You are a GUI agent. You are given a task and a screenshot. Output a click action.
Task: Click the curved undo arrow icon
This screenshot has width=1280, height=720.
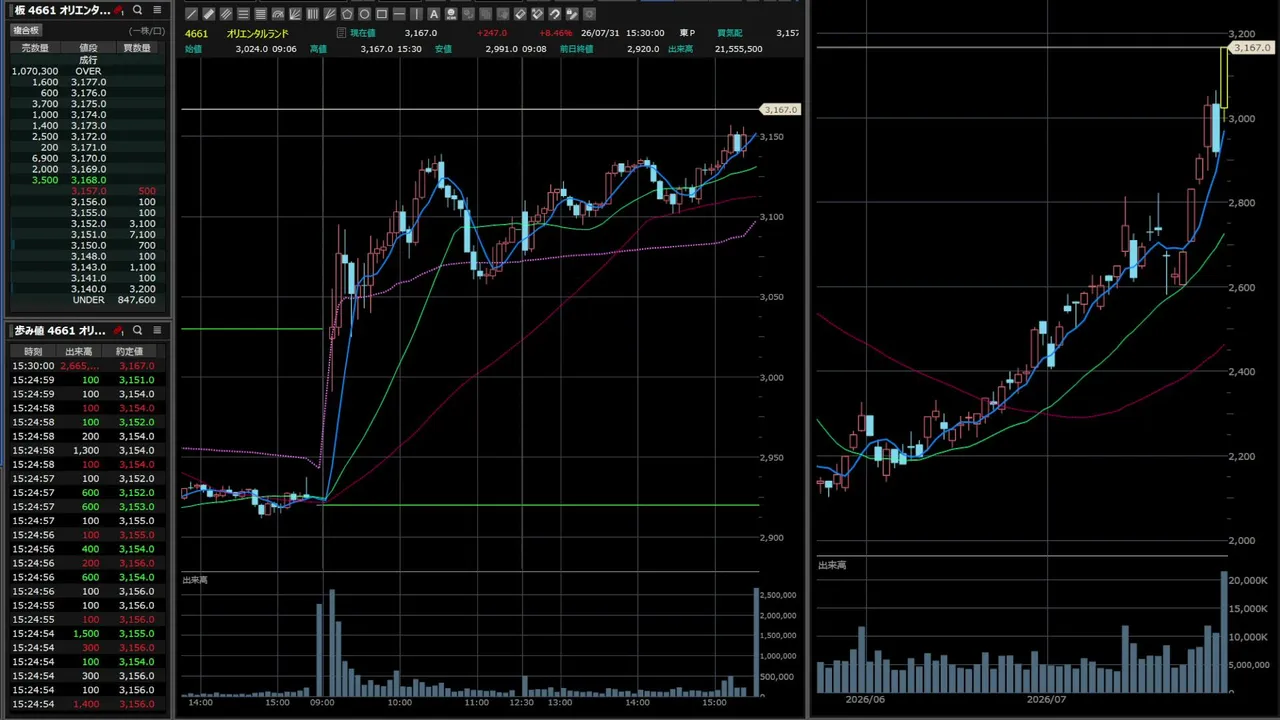(555, 14)
